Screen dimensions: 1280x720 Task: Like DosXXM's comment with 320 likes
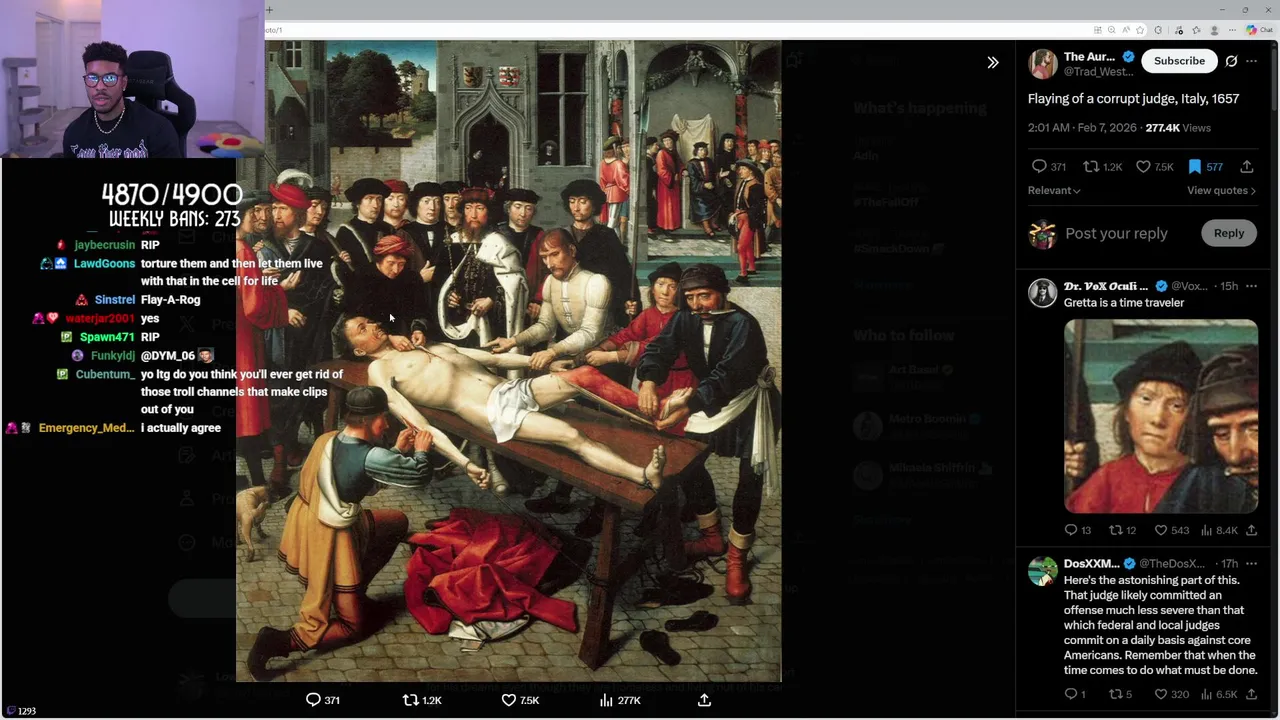click(1161, 694)
